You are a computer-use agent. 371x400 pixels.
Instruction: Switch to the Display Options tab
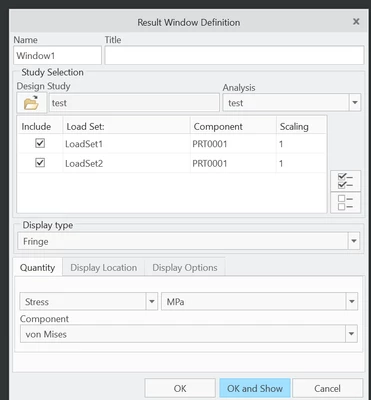point(185,267)
